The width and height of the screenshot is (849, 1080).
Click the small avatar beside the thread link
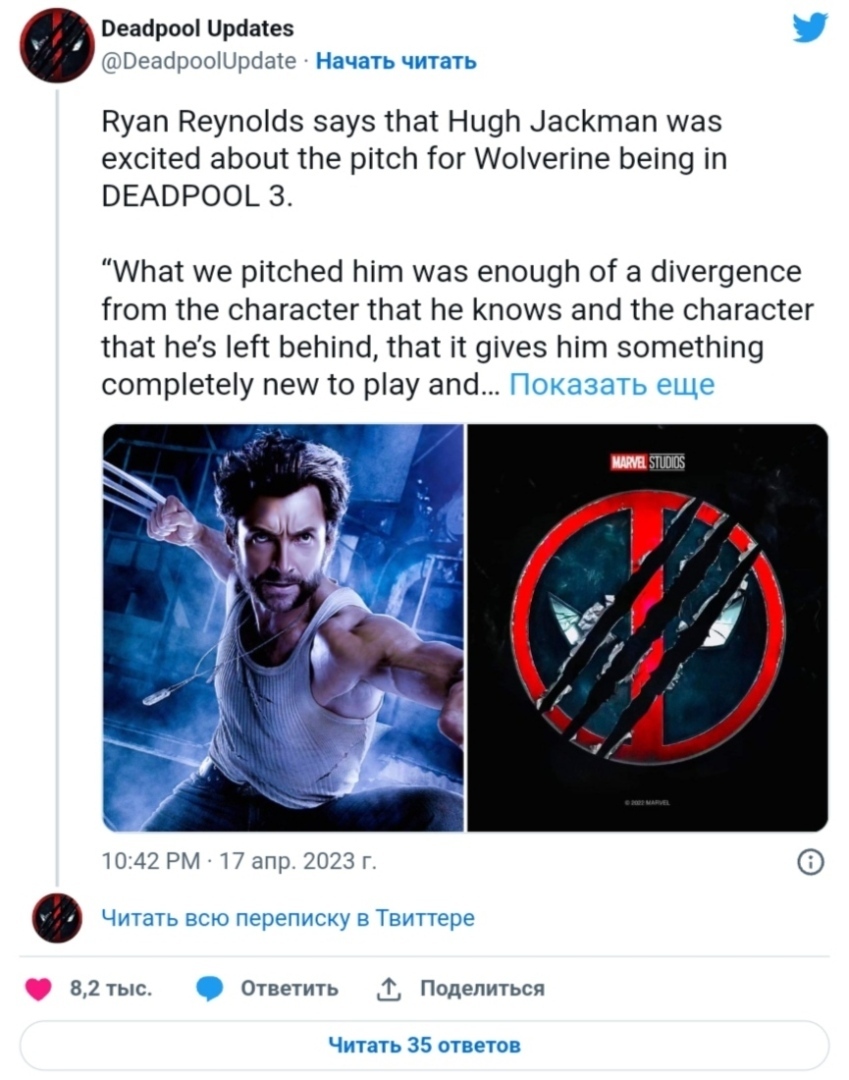click(x=57, y=918)
